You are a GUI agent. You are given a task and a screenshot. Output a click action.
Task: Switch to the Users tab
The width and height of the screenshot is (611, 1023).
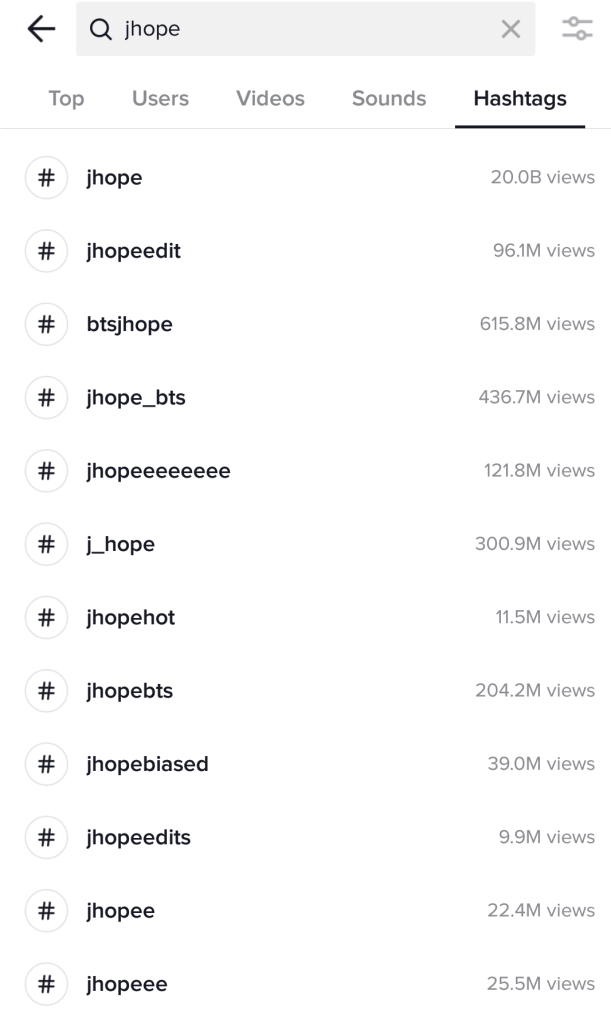pos(160,99)
